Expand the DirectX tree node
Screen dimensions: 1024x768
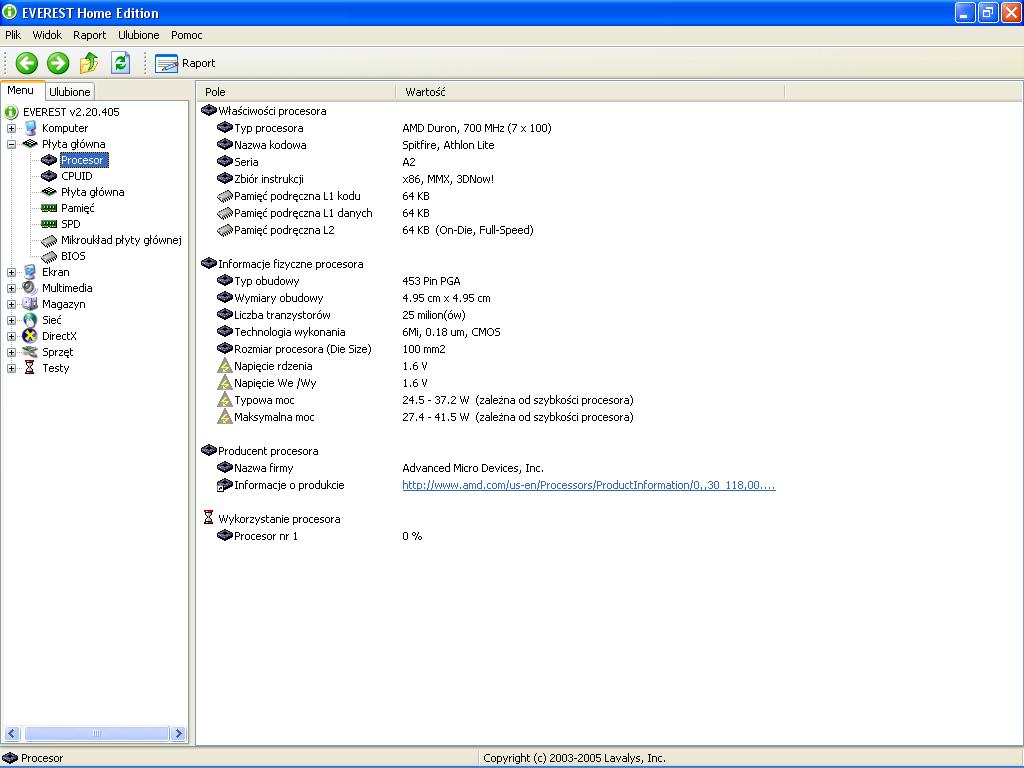11,336
